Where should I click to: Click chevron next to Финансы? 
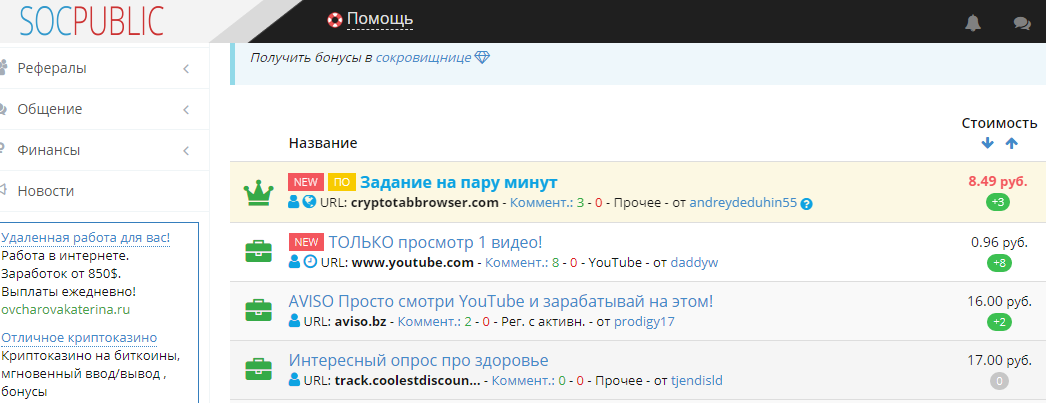186,151
